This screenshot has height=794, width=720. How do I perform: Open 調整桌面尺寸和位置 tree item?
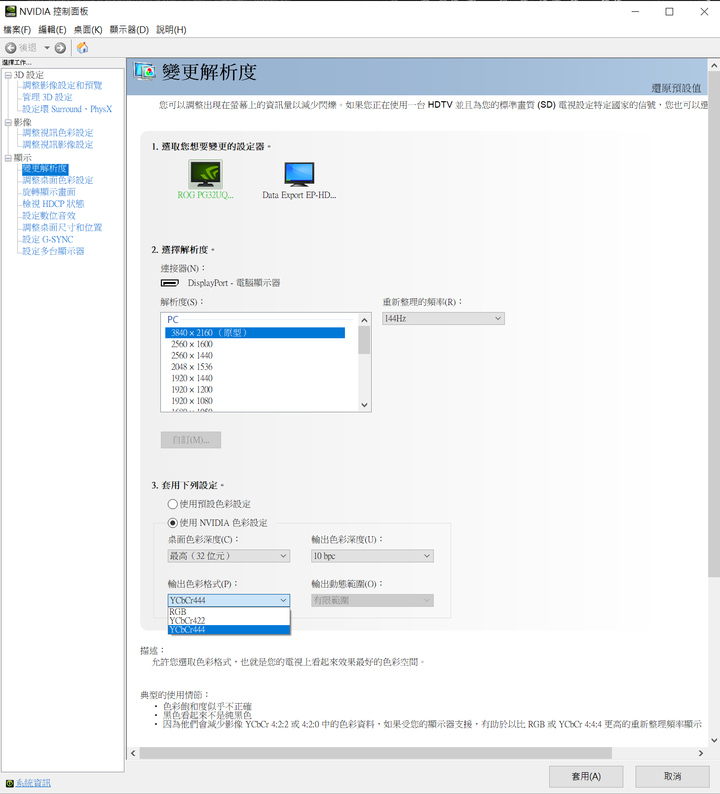[x=62, y=227]
